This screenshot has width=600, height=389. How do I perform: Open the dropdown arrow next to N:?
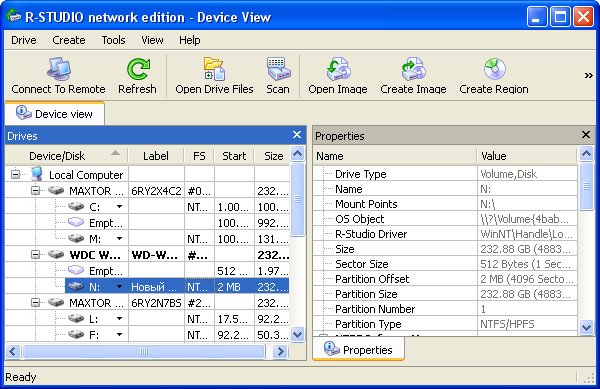click(119, 287)
